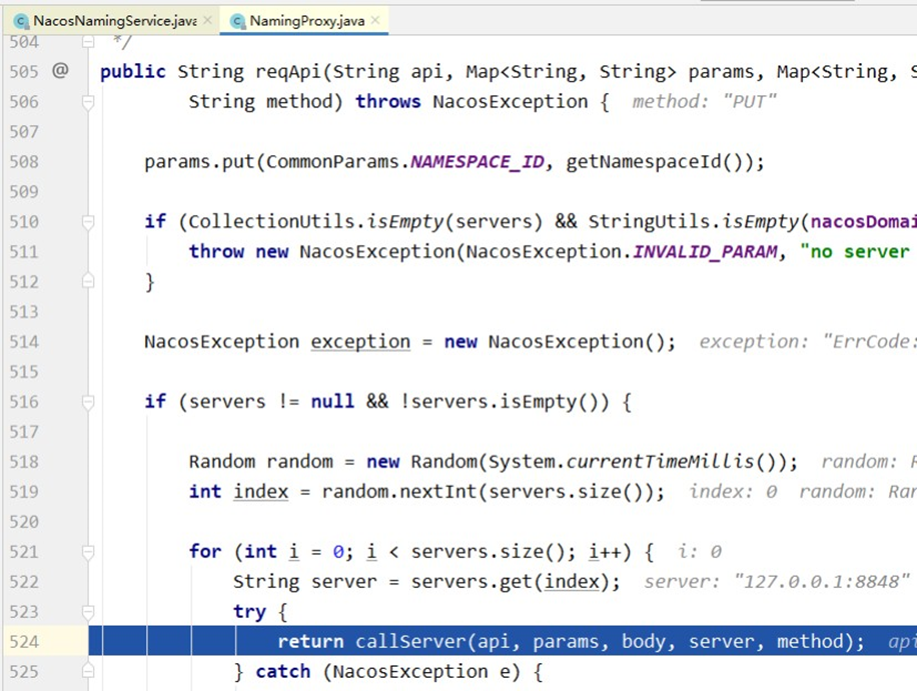Click line number 514 in the gutter
917x691 pixels.
coord(24,341)
